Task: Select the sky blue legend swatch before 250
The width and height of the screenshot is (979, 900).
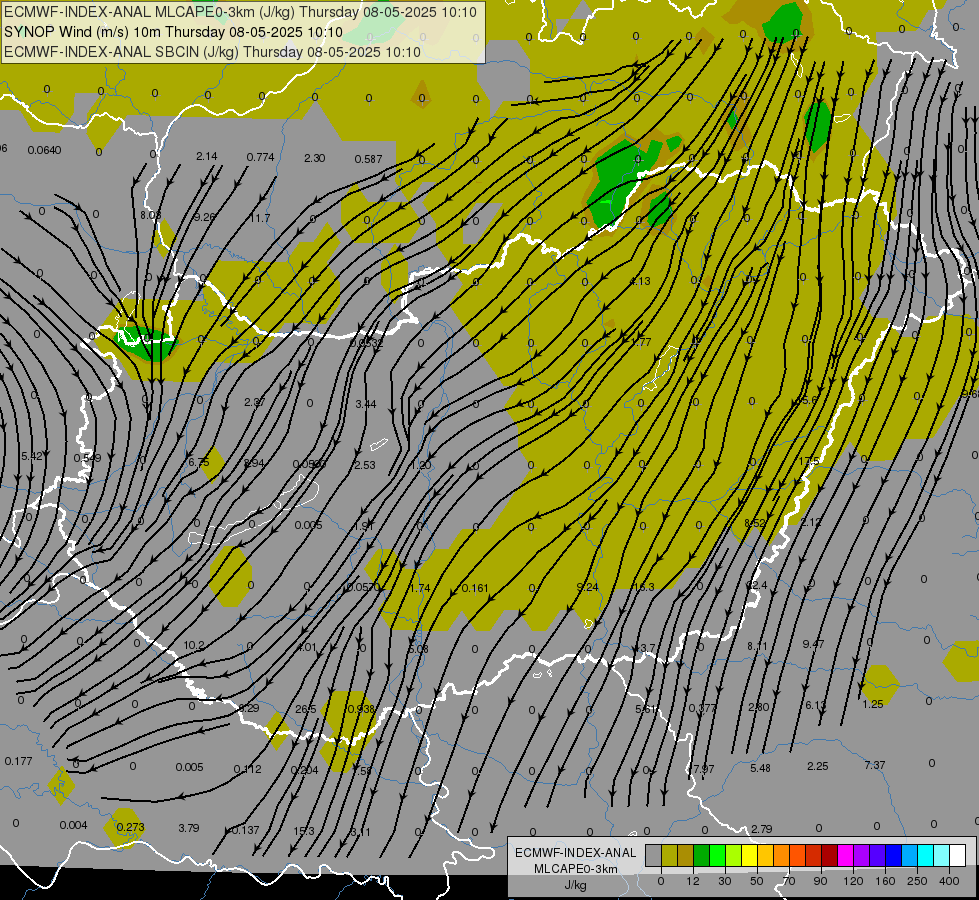Action: [910, 855]
